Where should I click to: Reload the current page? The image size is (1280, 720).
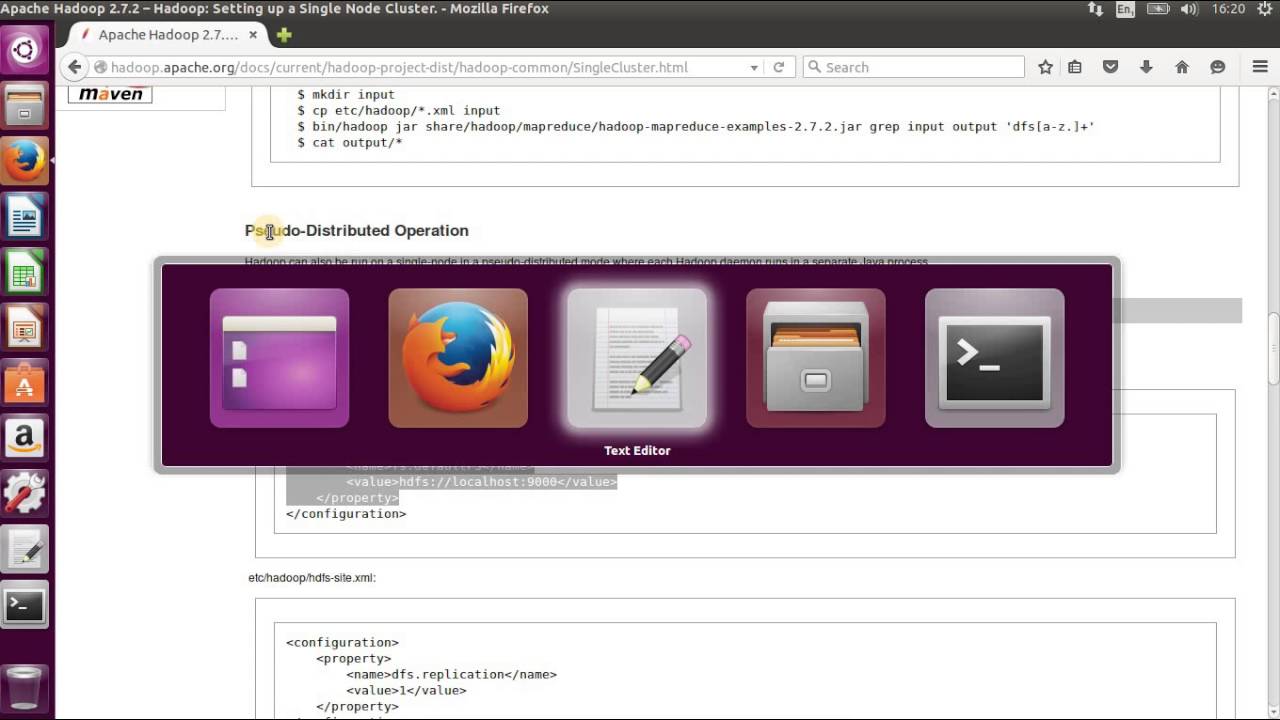pos(779,67)
